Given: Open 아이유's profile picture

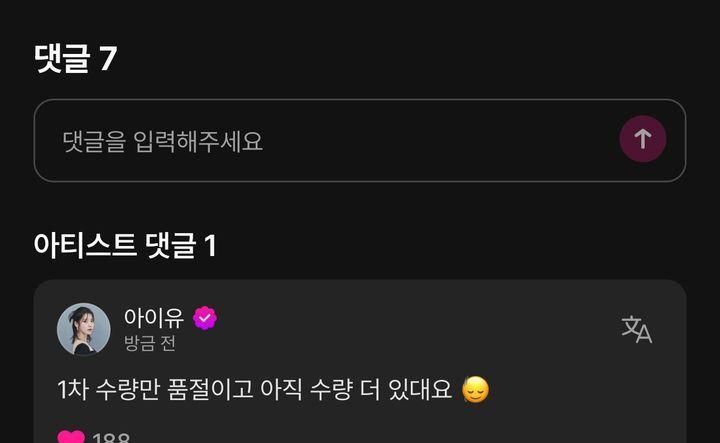Looking at the screenshot, I should point(84,329).
